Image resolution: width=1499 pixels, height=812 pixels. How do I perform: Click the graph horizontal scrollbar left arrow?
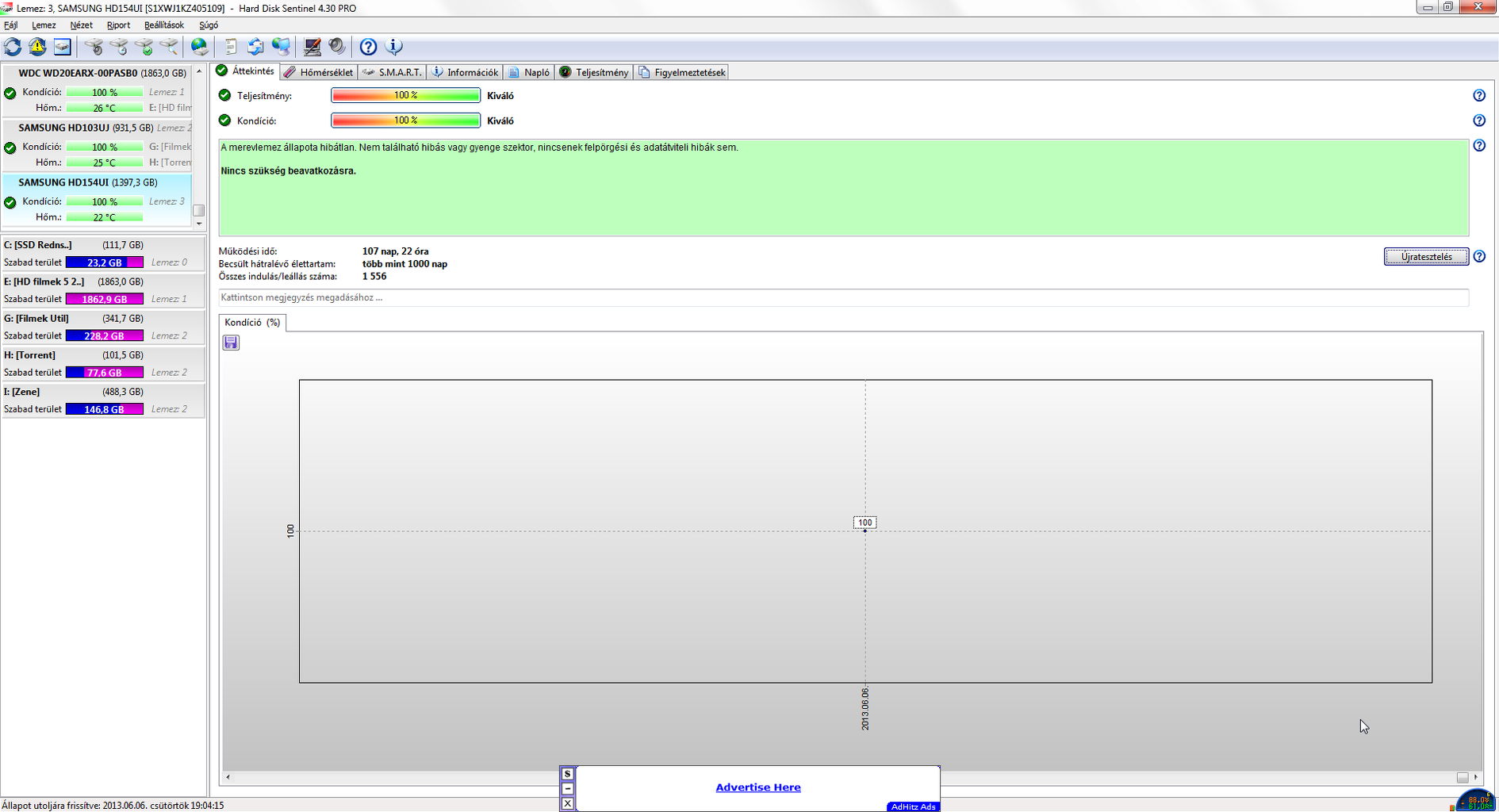pyautogui.click(x=228, y=777)
